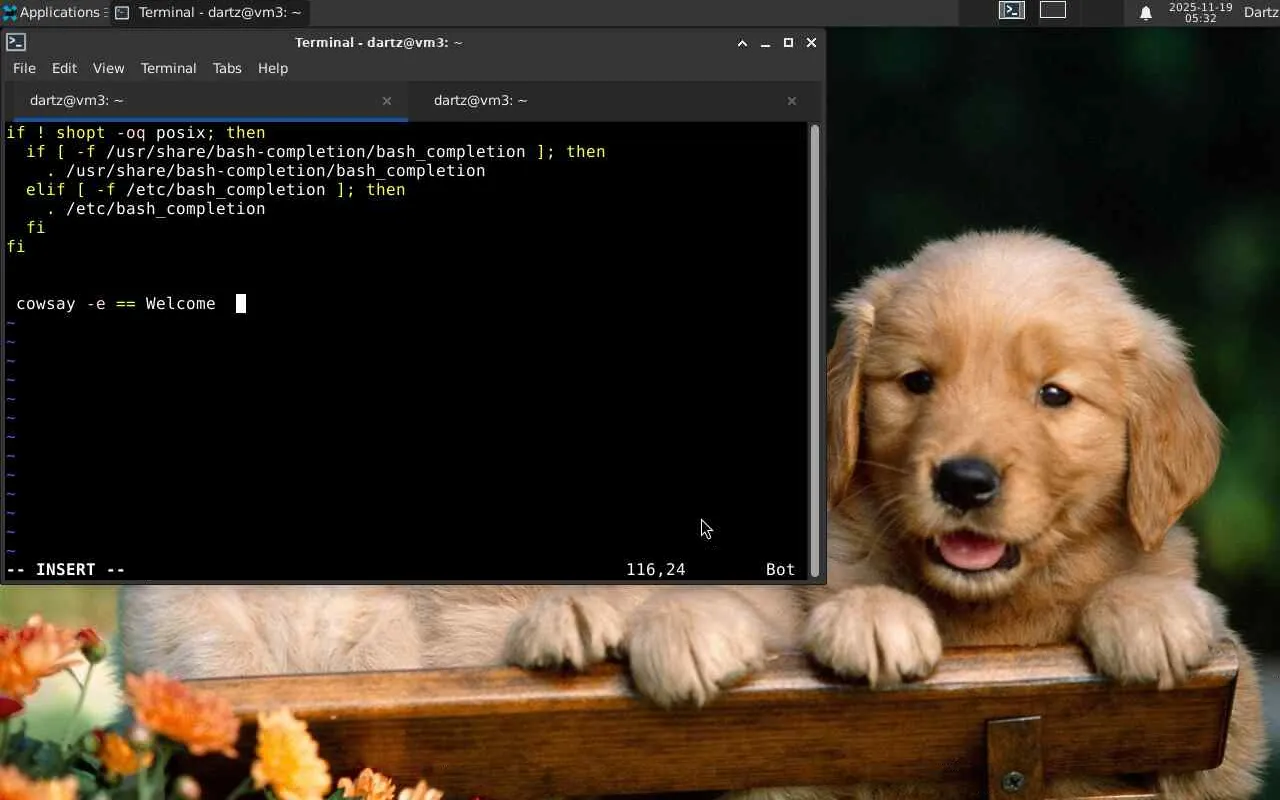Switch to the empty second workspace
Screen dimensions: 1280x800
1053,11
